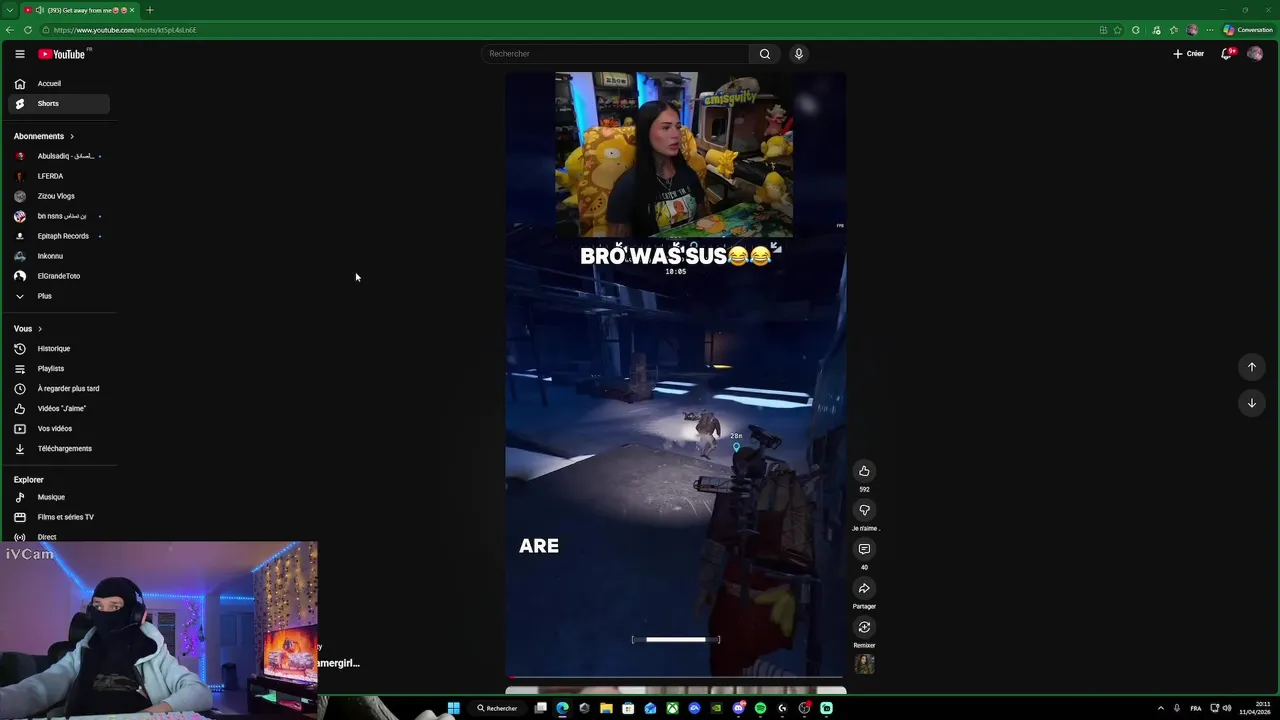Go to the previous Short arrow

tap(1251, 367)
